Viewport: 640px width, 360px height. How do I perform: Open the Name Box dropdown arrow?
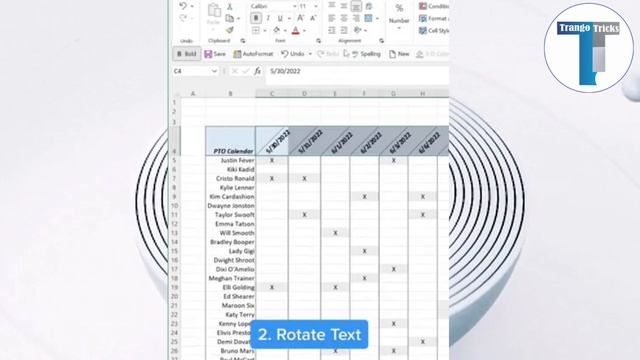coord(214,71)
